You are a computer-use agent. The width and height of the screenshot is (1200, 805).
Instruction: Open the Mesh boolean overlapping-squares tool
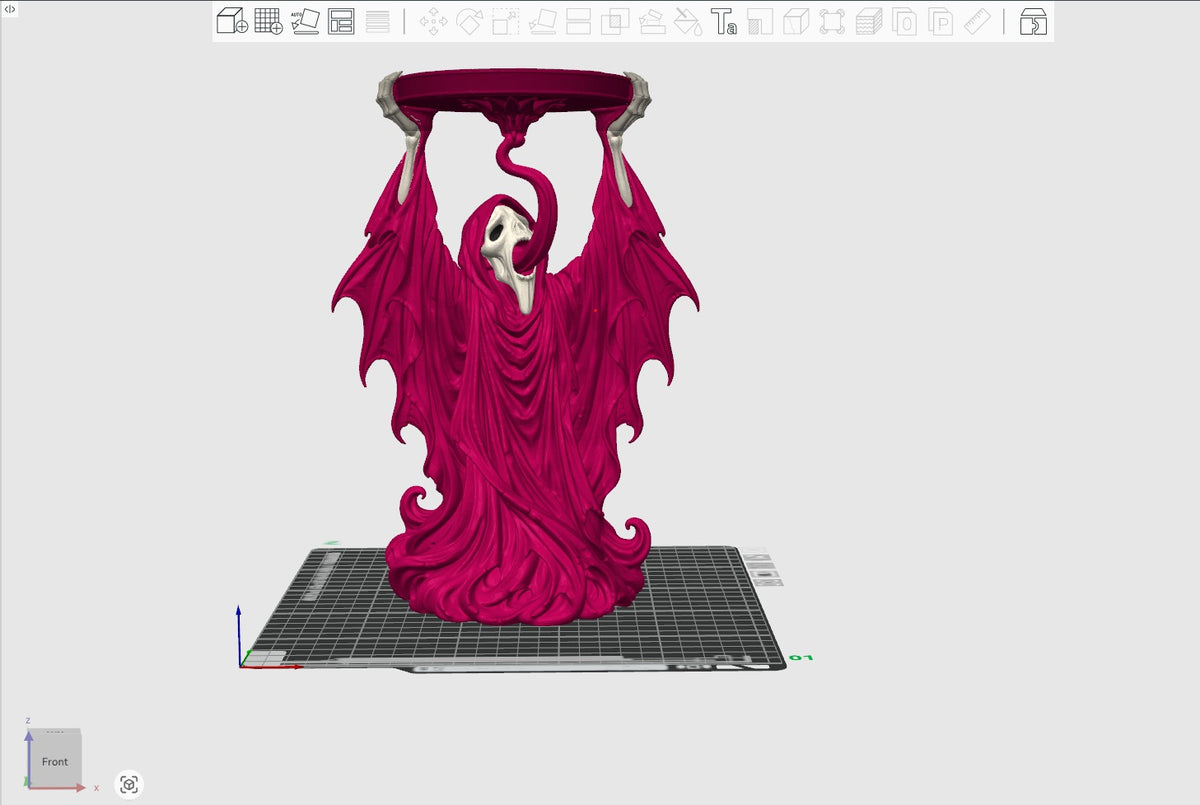615,21
